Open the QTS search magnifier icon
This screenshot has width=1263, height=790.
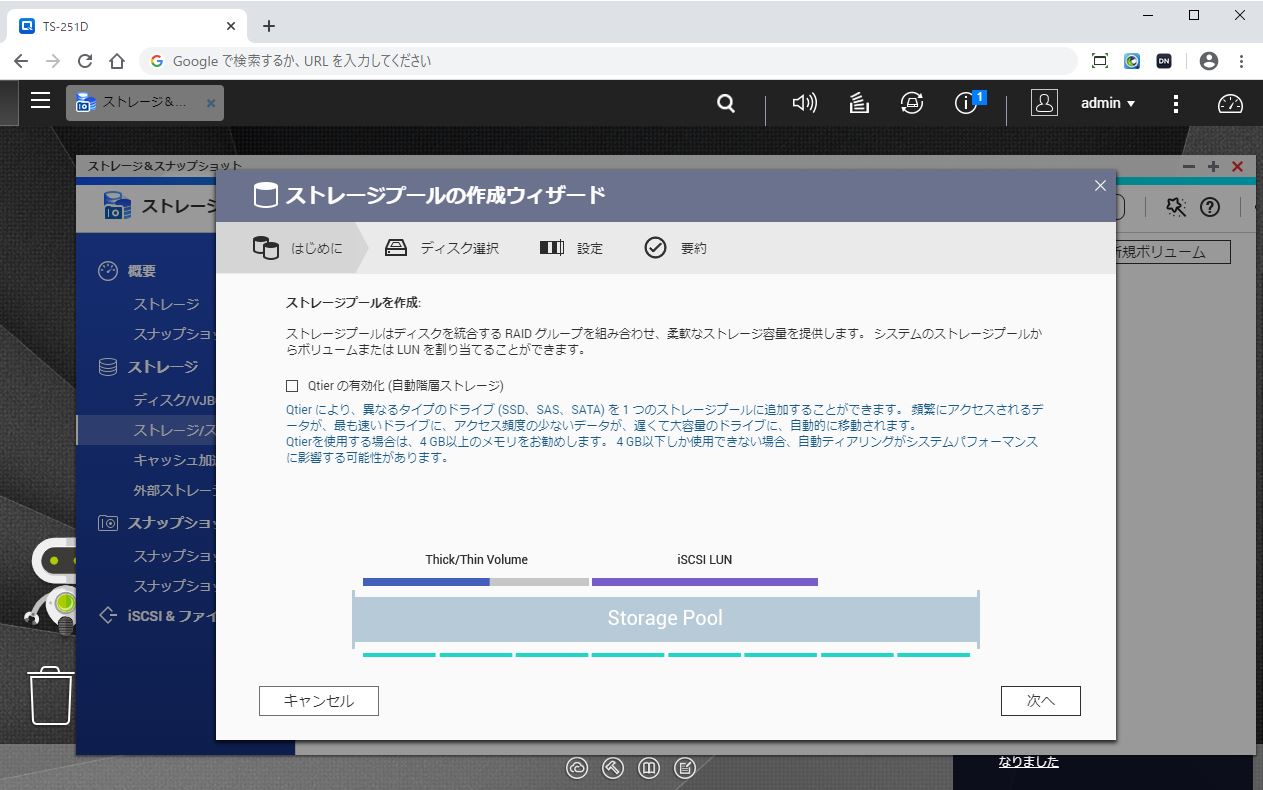(726, 103)
